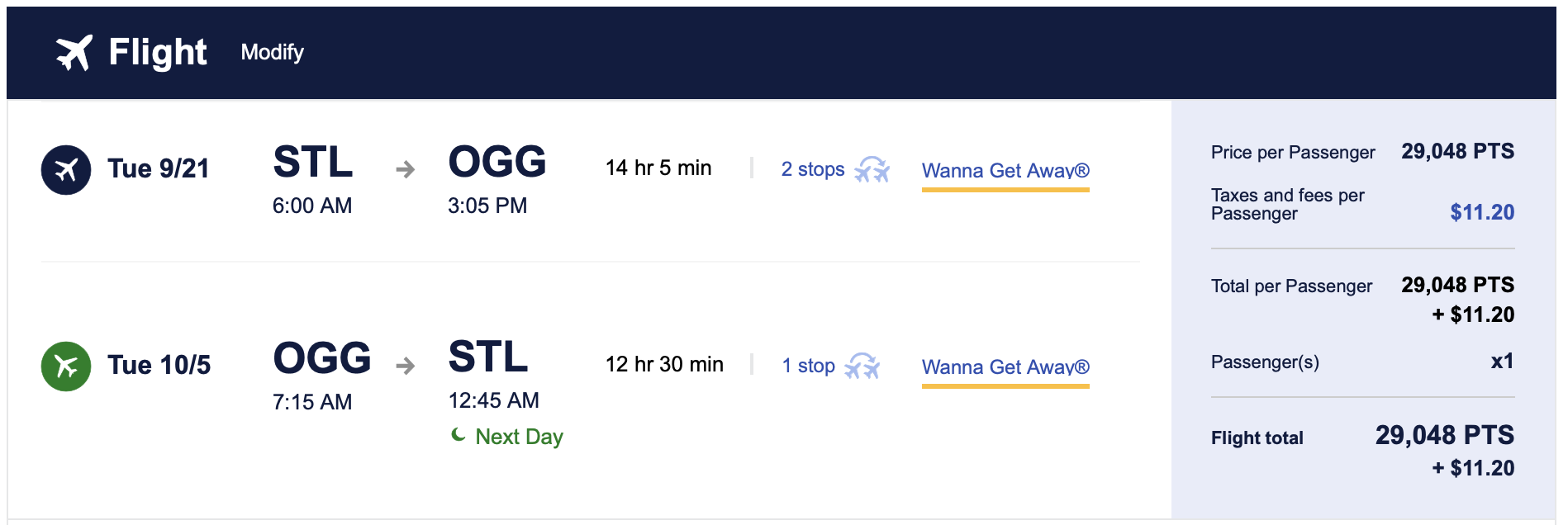Click the Flight total points amount

click(1444, 435)
